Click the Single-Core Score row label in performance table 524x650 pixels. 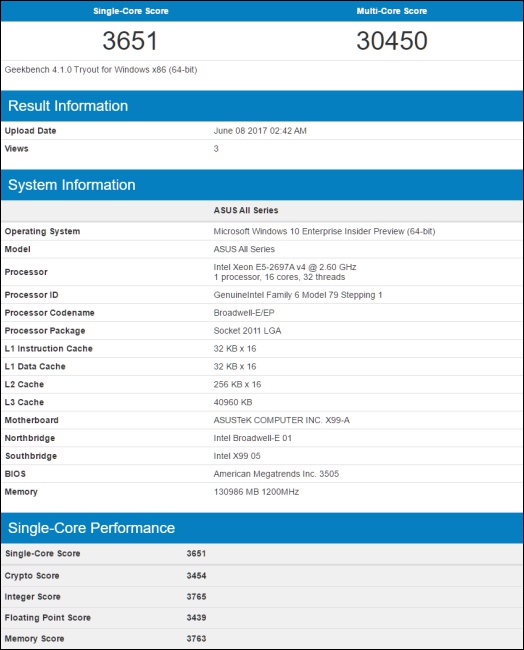click(x=42, y=553)
